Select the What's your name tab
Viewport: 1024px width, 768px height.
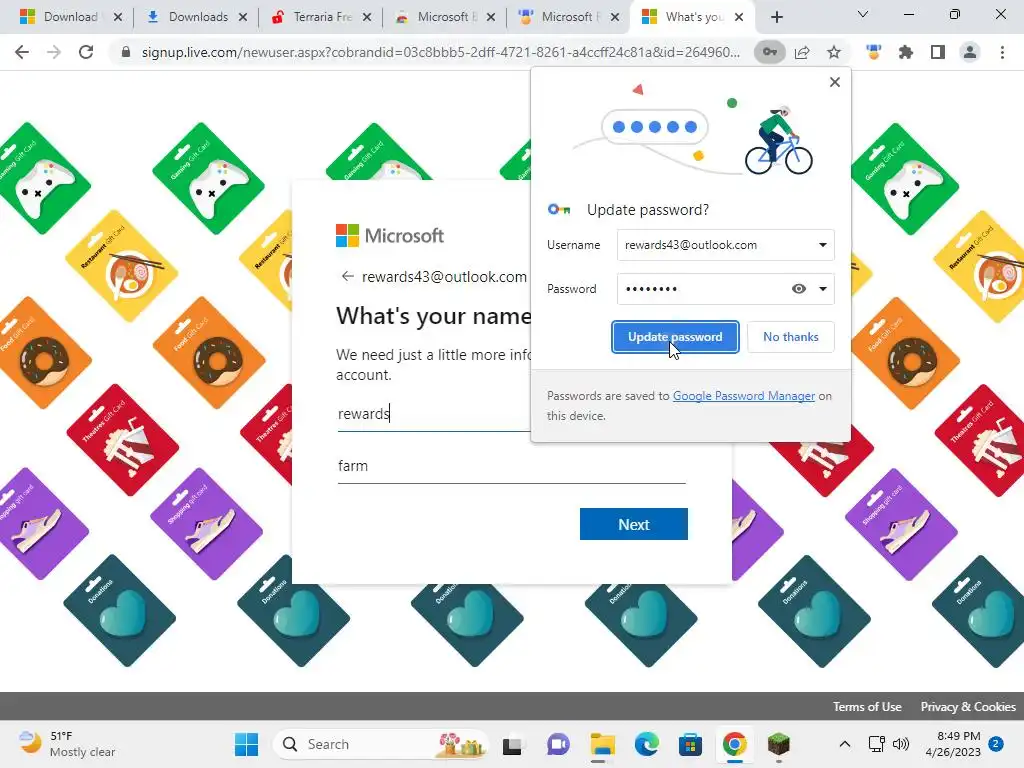694,17
